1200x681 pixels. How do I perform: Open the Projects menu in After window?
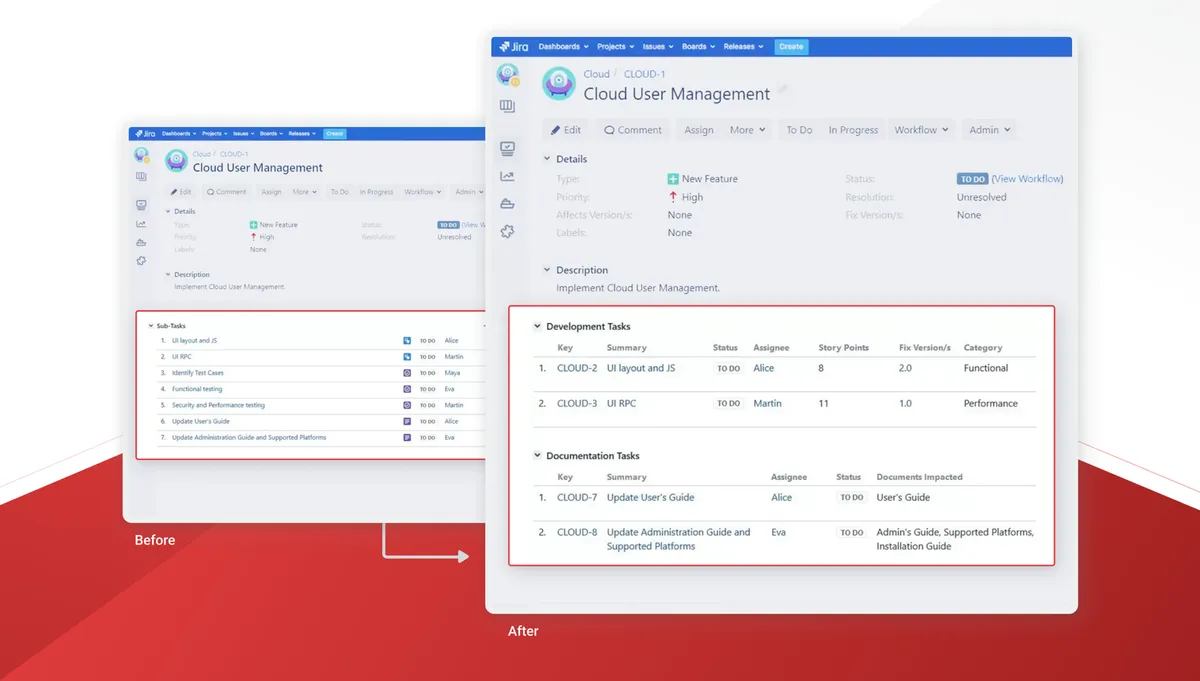coord(615,46)
